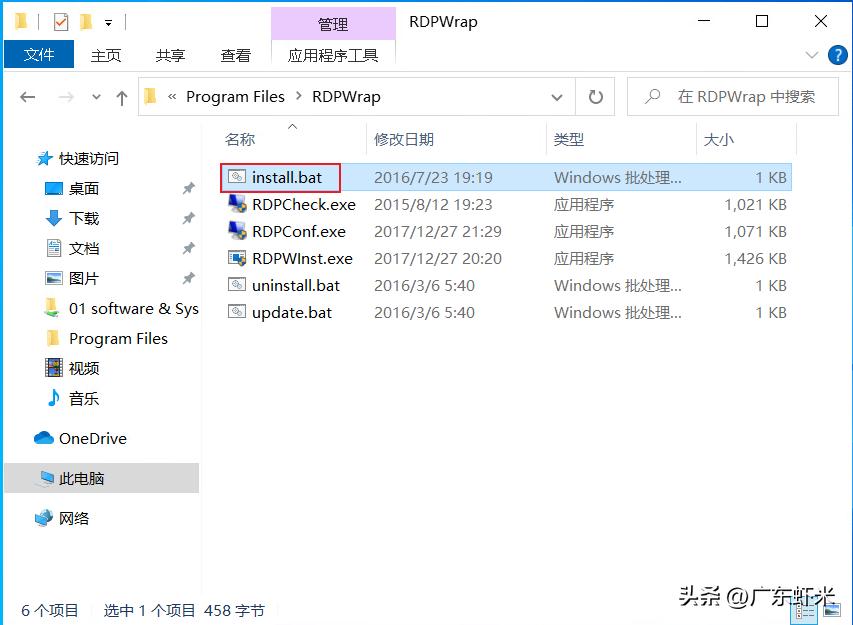Open the 应用程序工具 tab

tap(333, 55)
